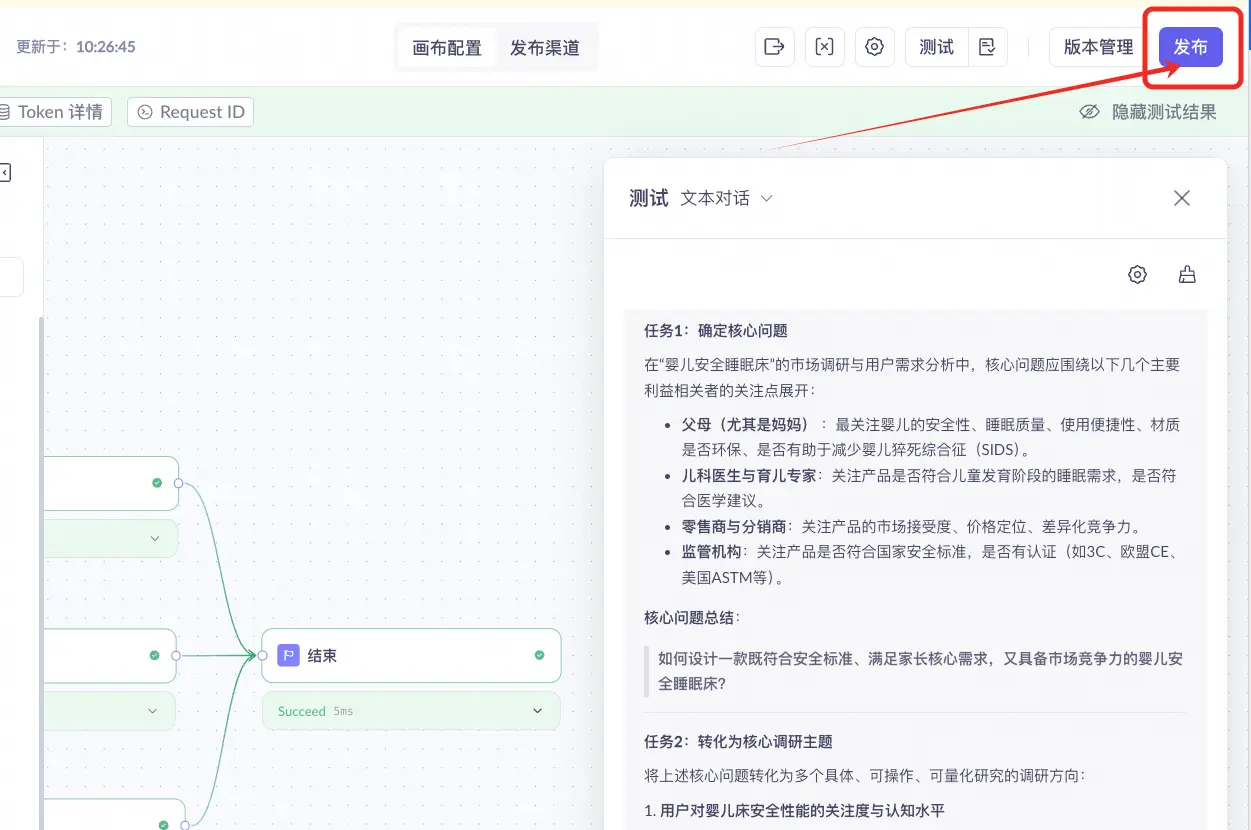This screenshot has width=1251, height=830.
Task: Click the export icon in top toolbar
Action: 774,47
